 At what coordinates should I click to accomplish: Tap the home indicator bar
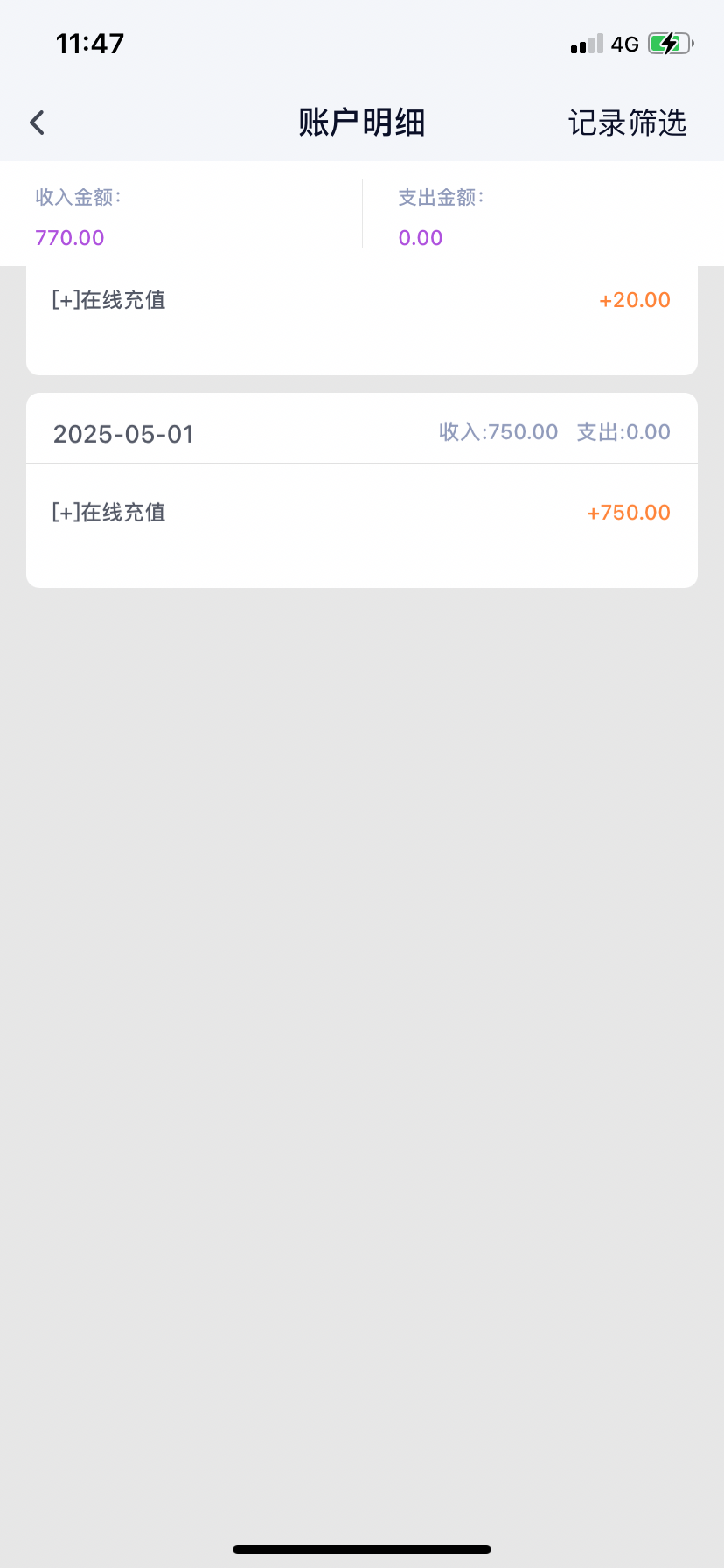(x=362, y=1549)
